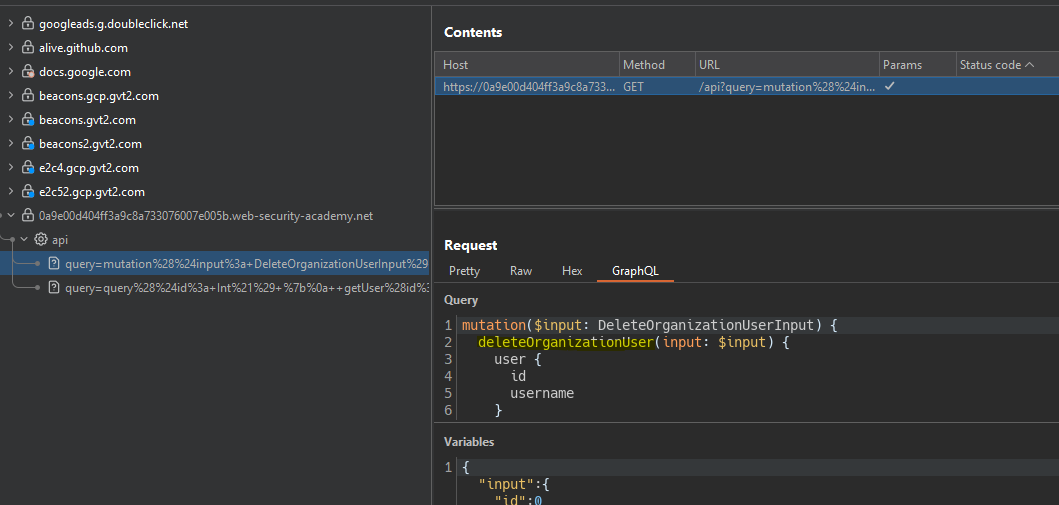This screenshot has width=1059, height=505.
Task: Show the Hex request view
Action: [572, 271]
